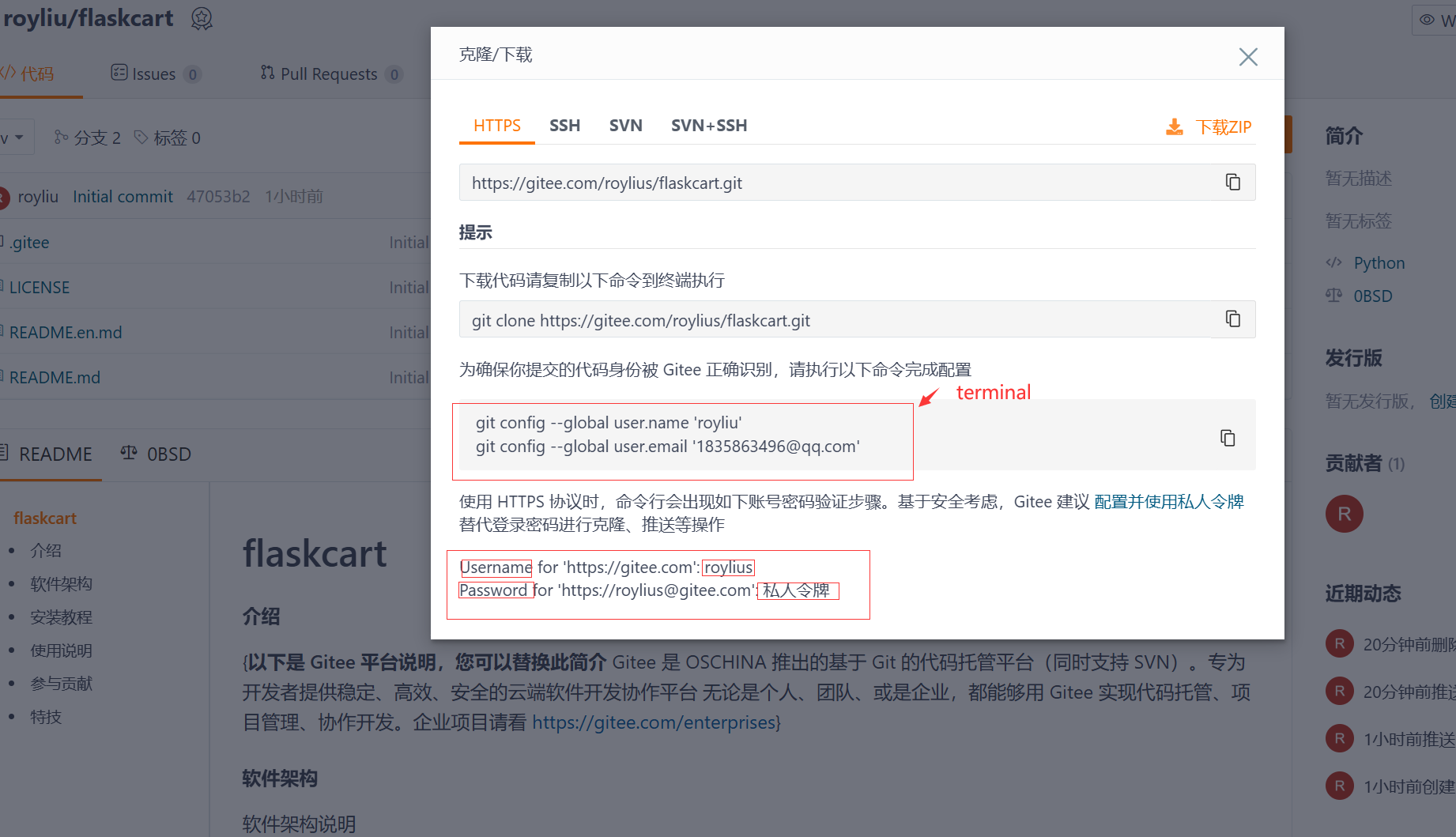Jump to flaskcart in README outline
1456x837 pixels.
pyautogui.click(x=45, y=518)
